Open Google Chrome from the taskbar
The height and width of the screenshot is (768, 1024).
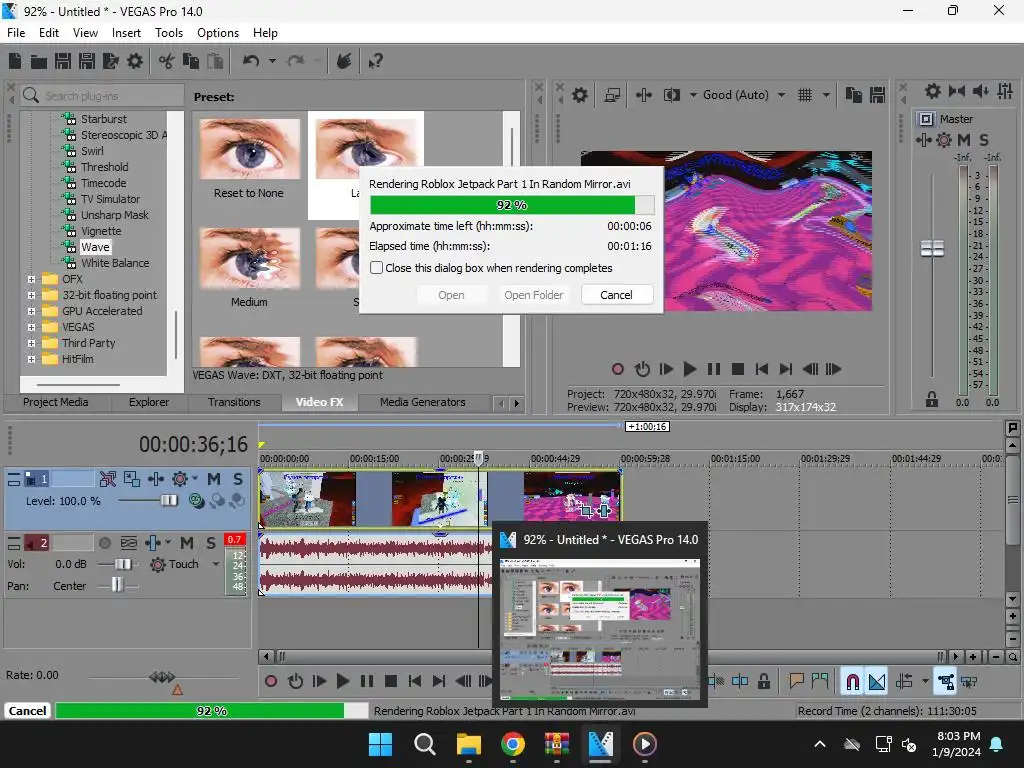(x=513, y=744)
